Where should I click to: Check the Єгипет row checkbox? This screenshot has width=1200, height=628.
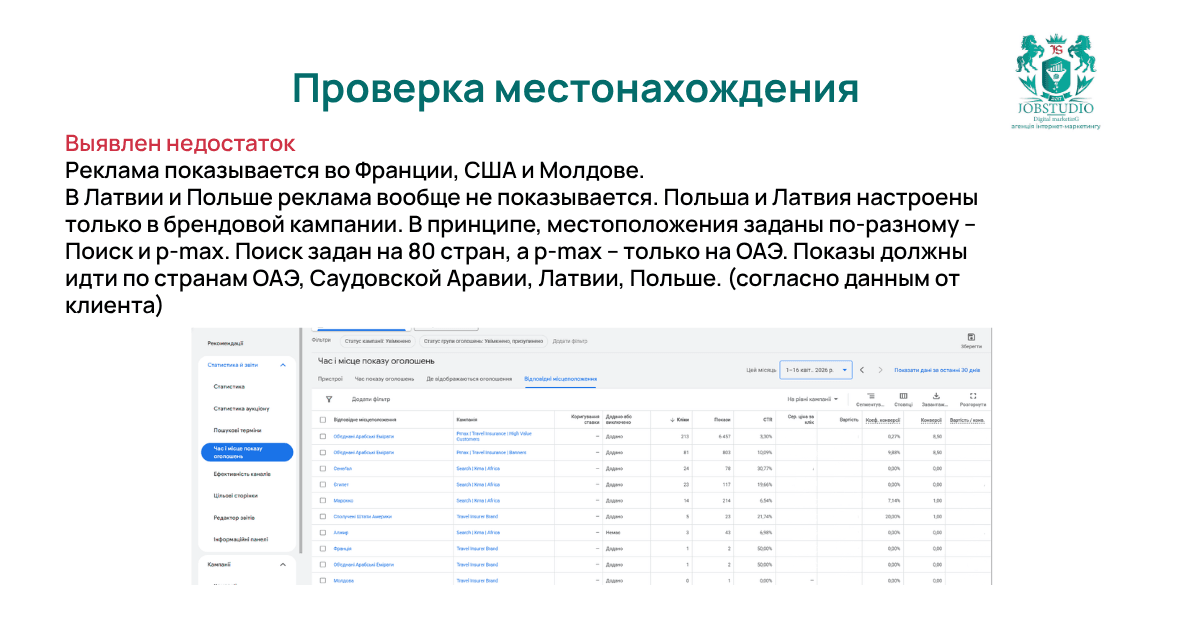point(323,484)
